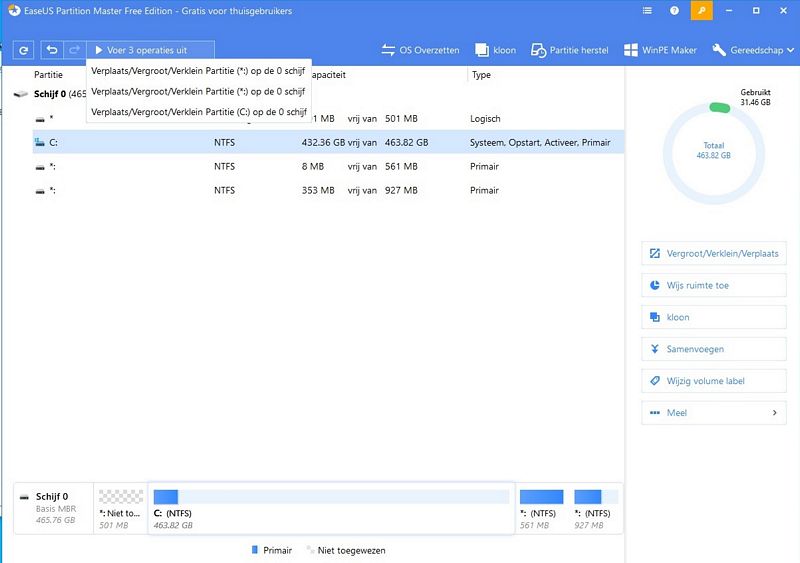The image size is (800, 563).
Task: Click the Niet toegewezen legend swatch
Action: pos(310,550)
